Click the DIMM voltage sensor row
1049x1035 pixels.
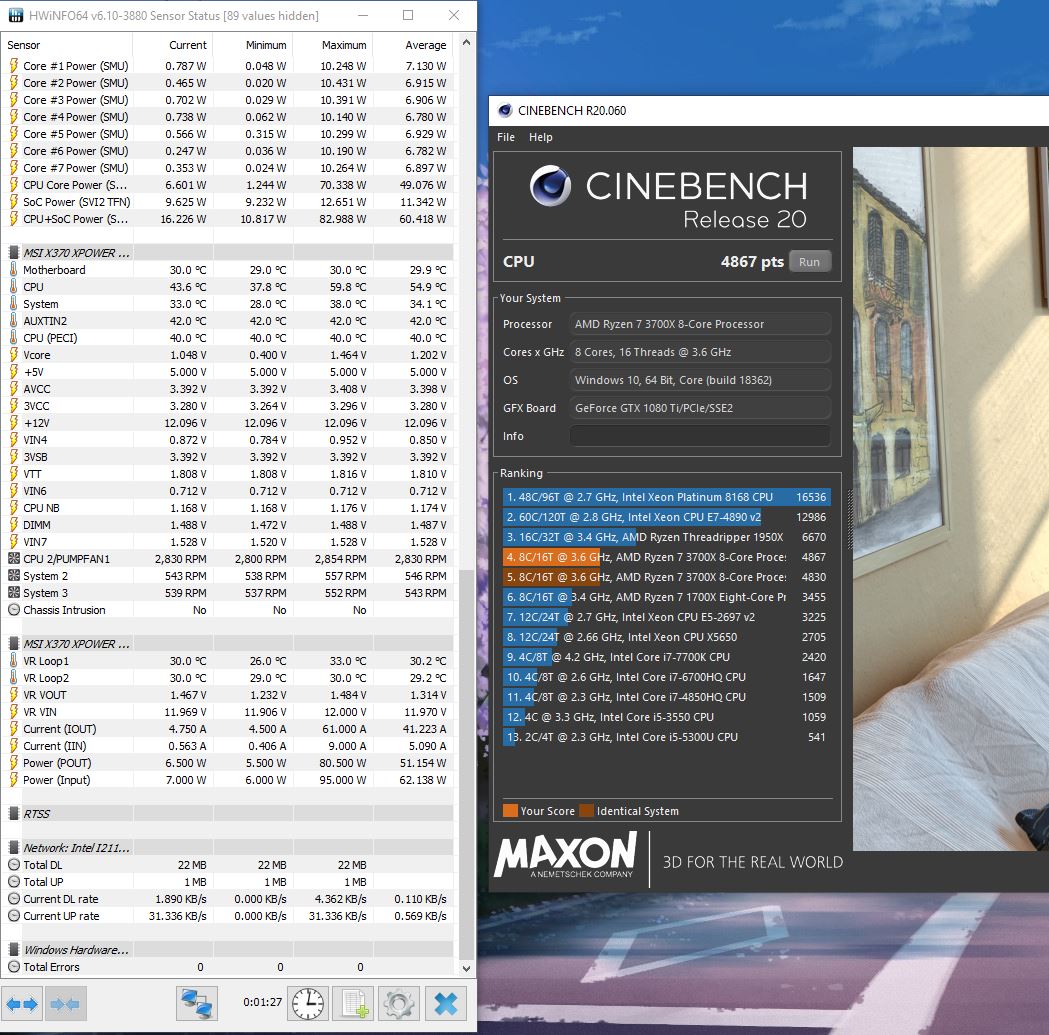(x=227, y=525)
